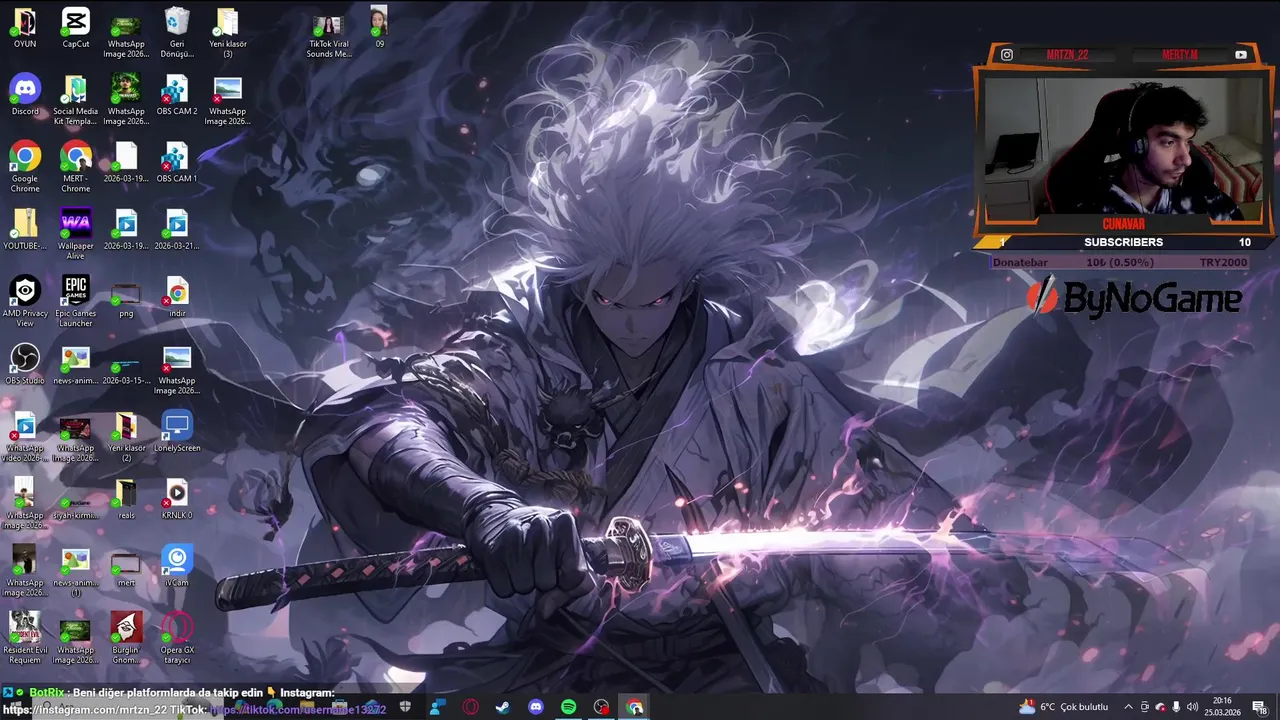Launch Google Chrome desktop shortcut
The height and width of the screenshot is (720, 1280).
pos(25,167)
